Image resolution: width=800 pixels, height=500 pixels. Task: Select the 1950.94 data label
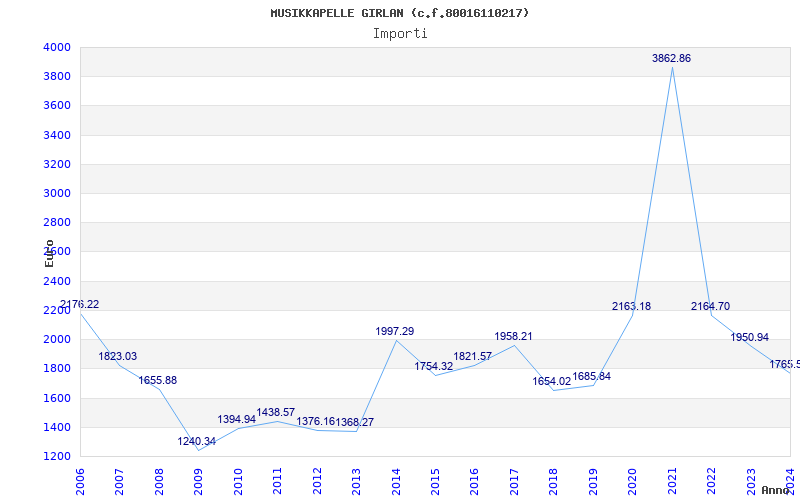[749, 338]
